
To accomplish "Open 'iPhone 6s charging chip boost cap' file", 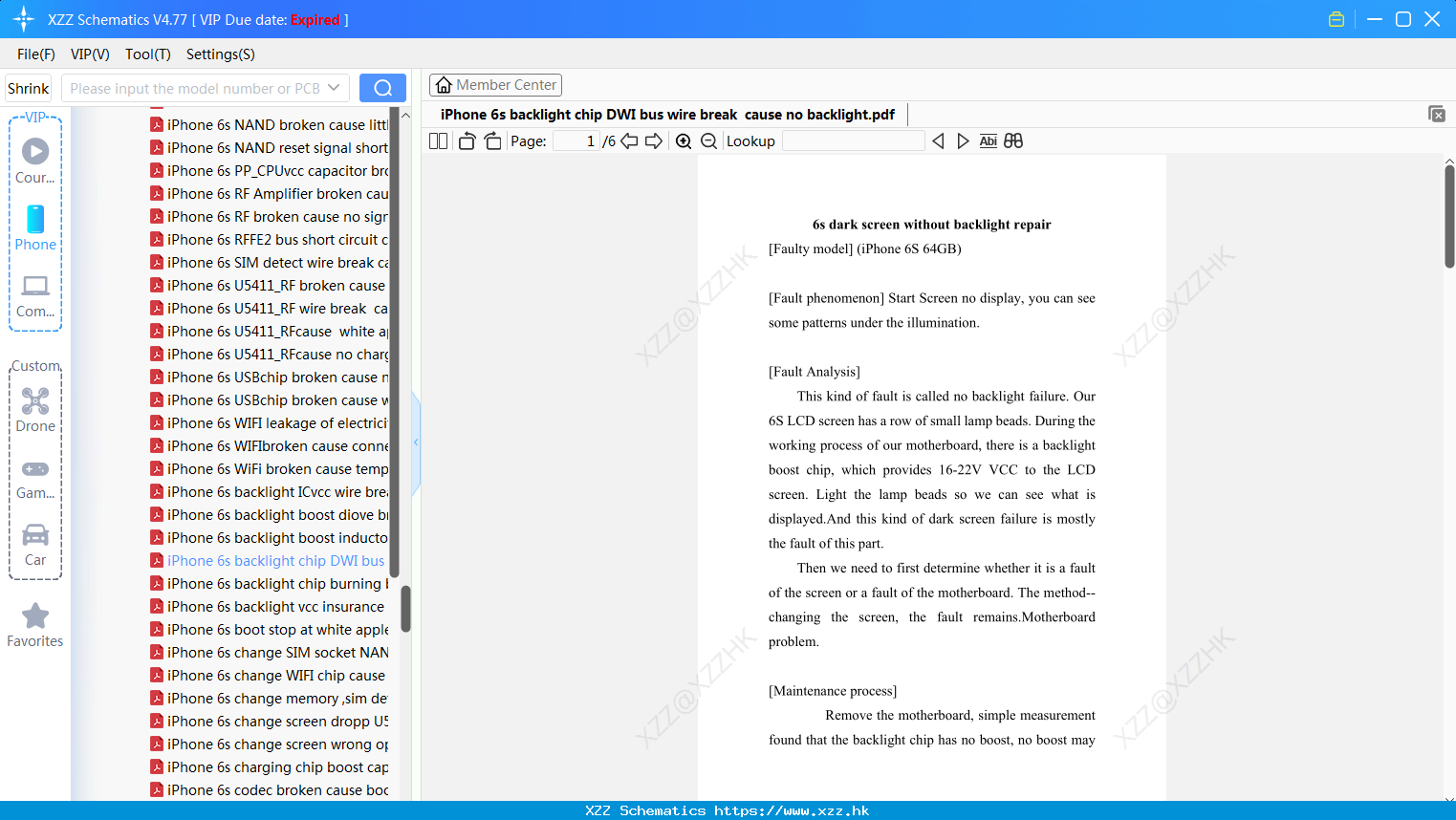I will point(270,767).
